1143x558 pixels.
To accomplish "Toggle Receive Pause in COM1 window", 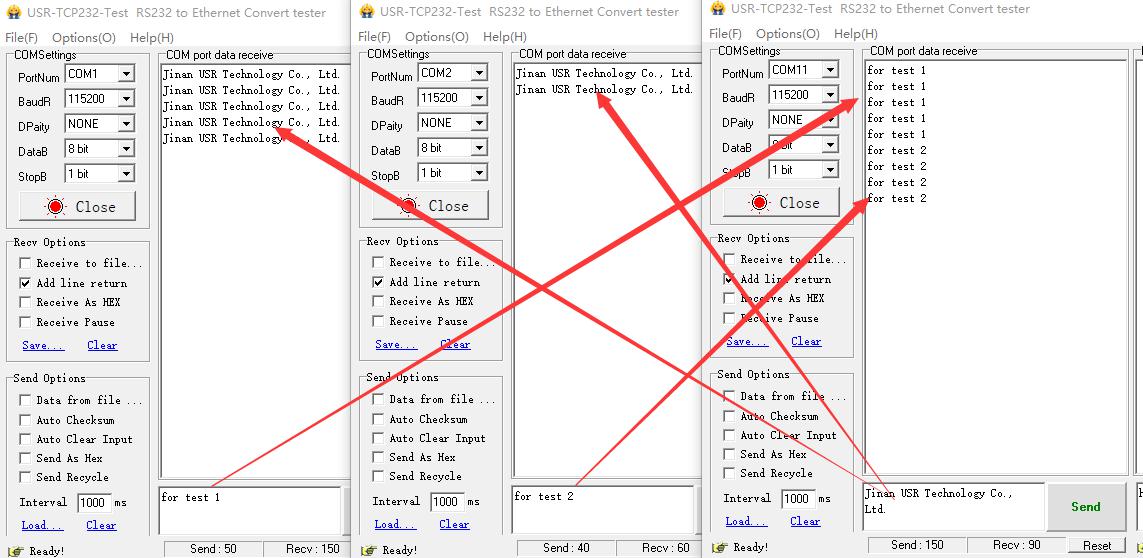I will click(26, 322).
